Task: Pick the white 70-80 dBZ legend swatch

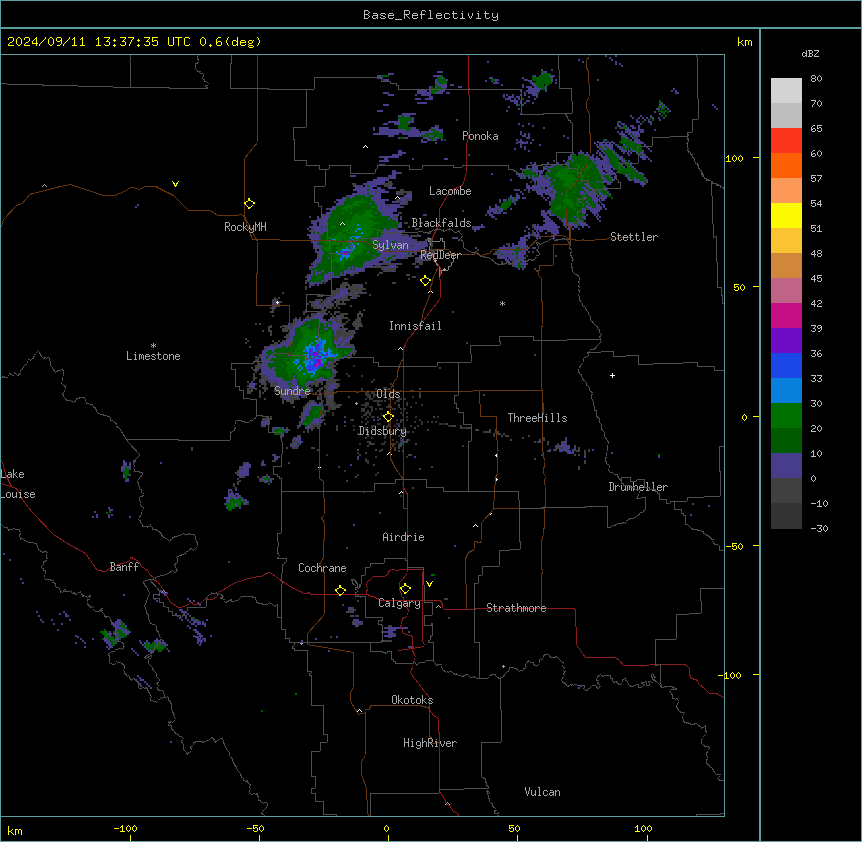Action: pyautogui.click(x=786, y=91)
